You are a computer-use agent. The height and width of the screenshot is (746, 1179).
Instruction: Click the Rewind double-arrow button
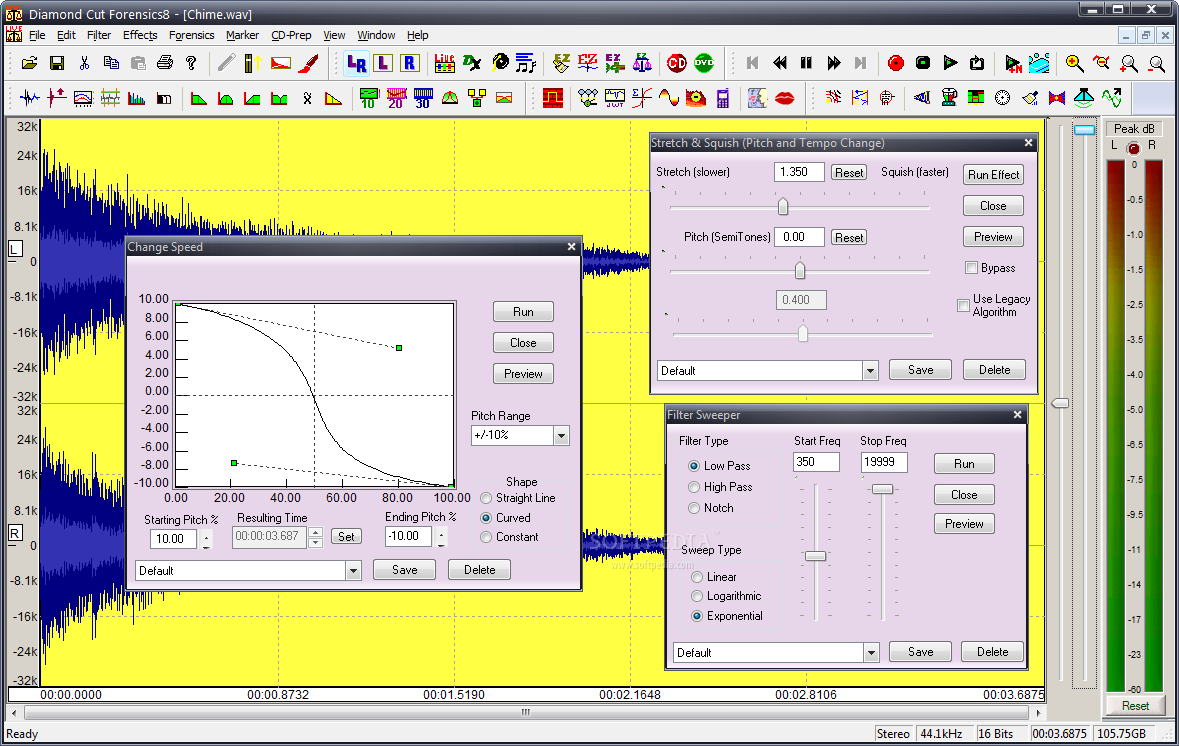click(x=780, y=63)
